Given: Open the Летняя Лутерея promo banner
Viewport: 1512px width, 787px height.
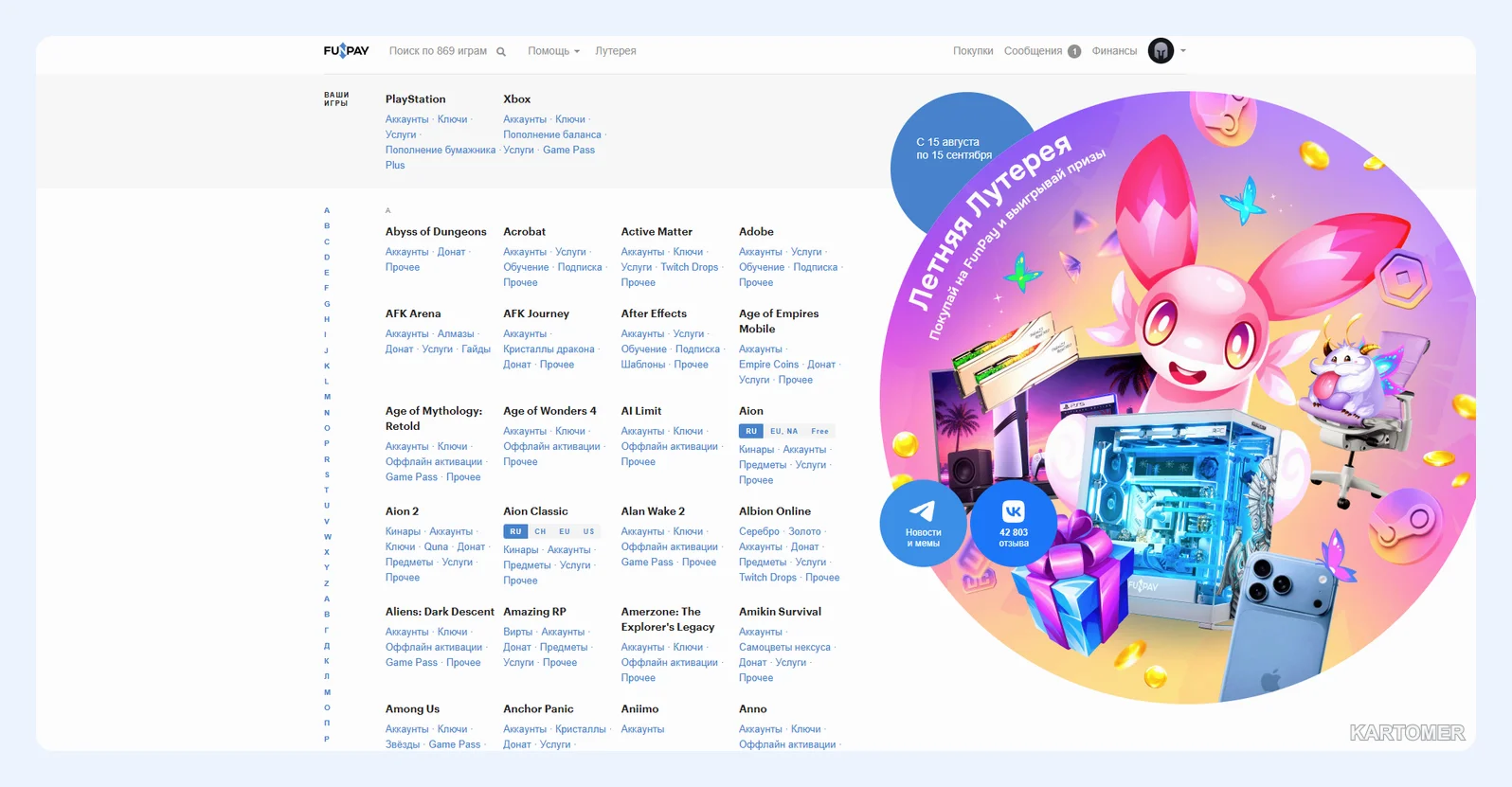Looking at the screenshot, I should pyautogui.click(x=1178, y=398).
